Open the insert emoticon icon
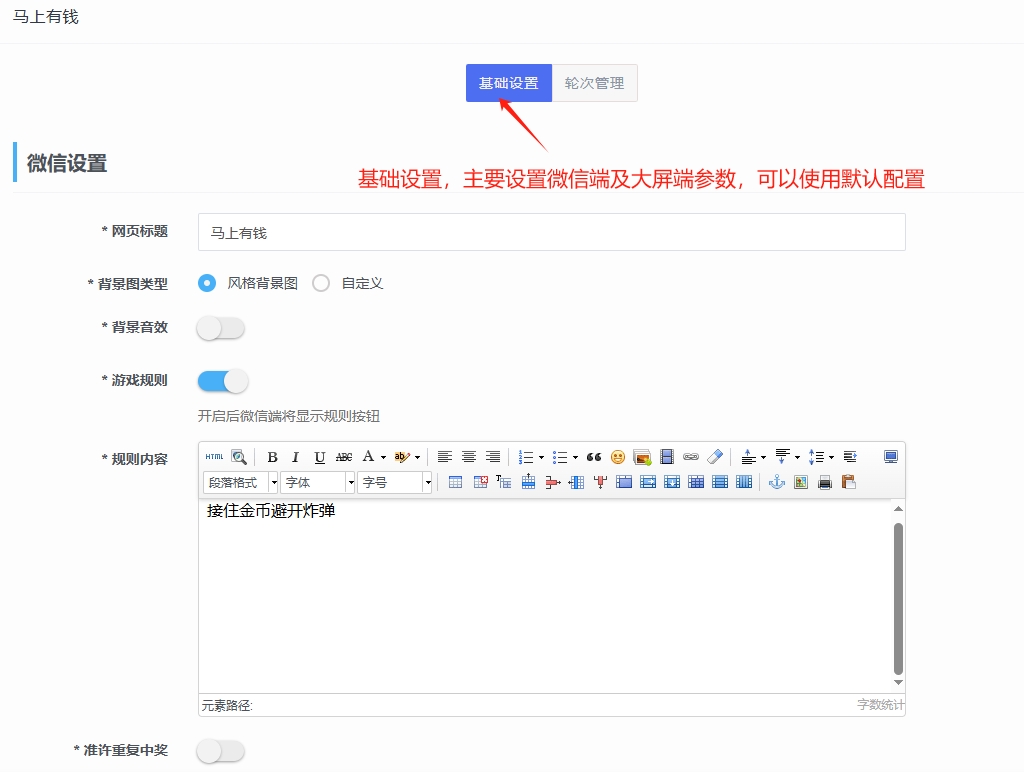This screenshot has width=1024, height=772. point(617,457)
